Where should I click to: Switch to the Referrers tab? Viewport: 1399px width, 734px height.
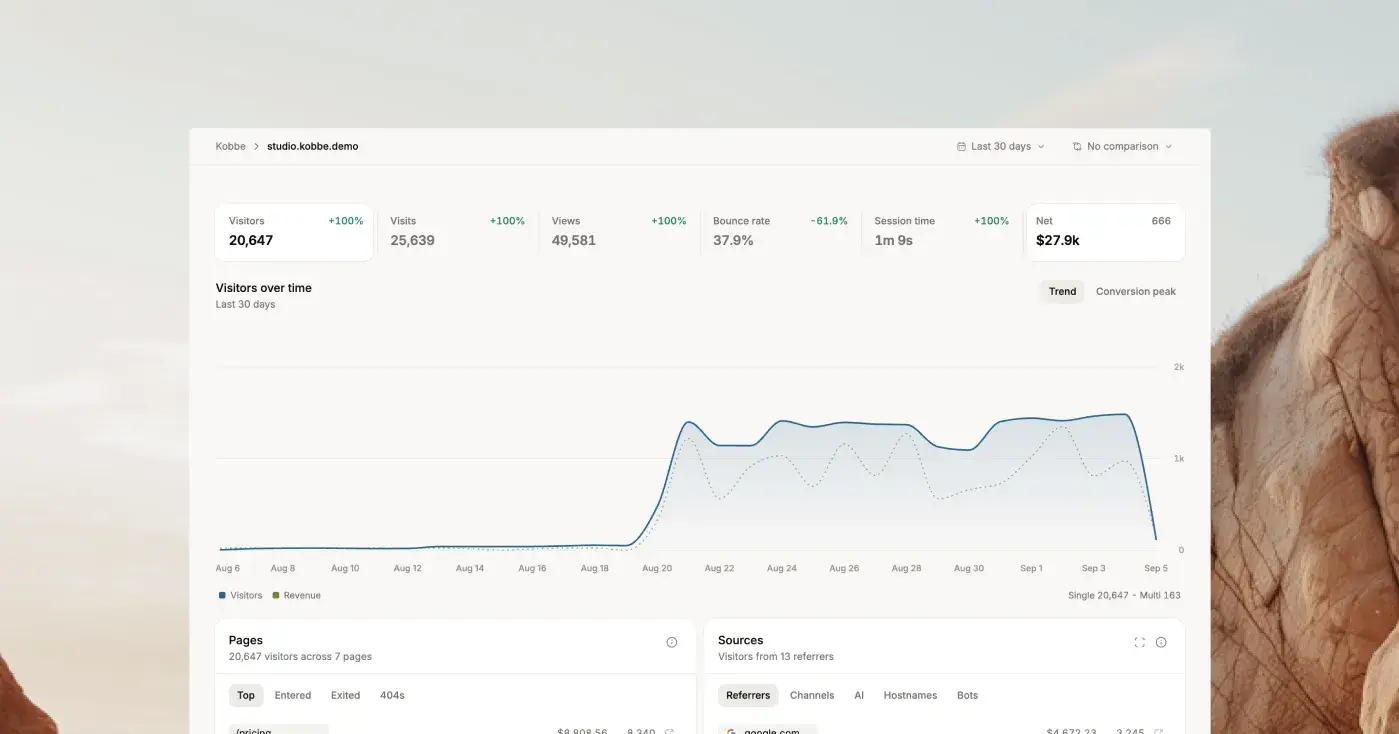(x=748, y=695)
